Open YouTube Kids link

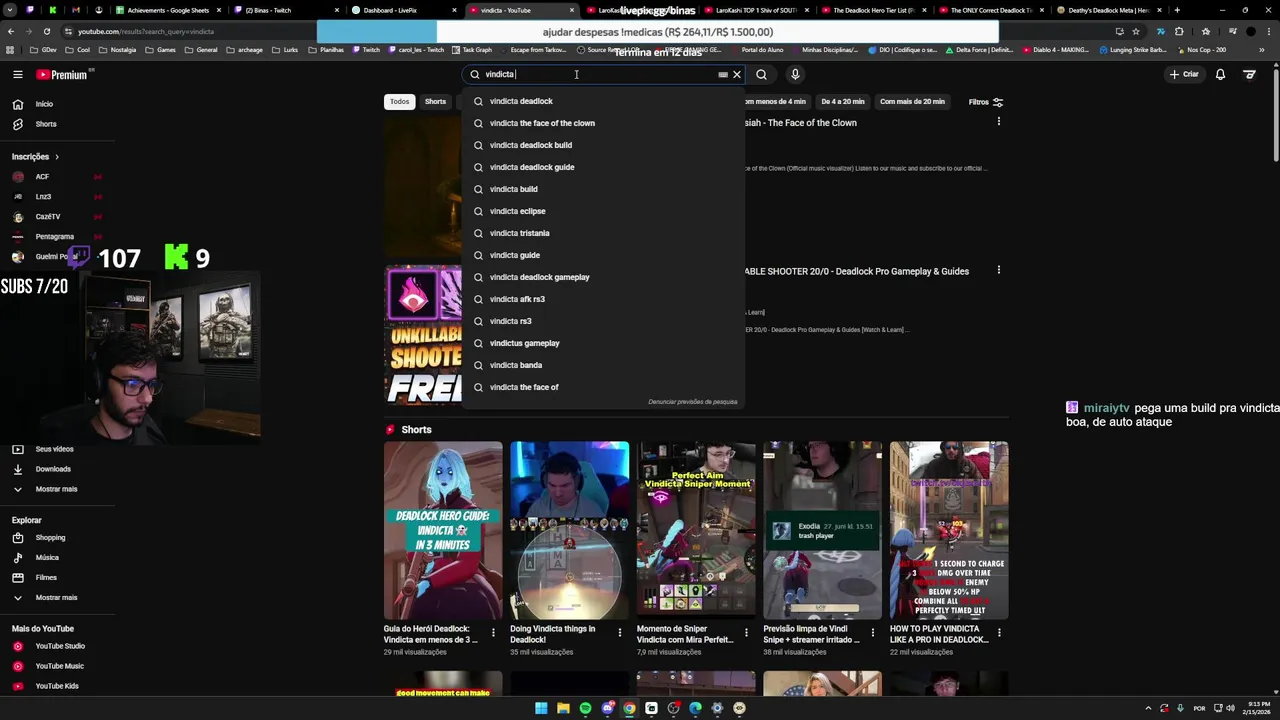[56, 686]
